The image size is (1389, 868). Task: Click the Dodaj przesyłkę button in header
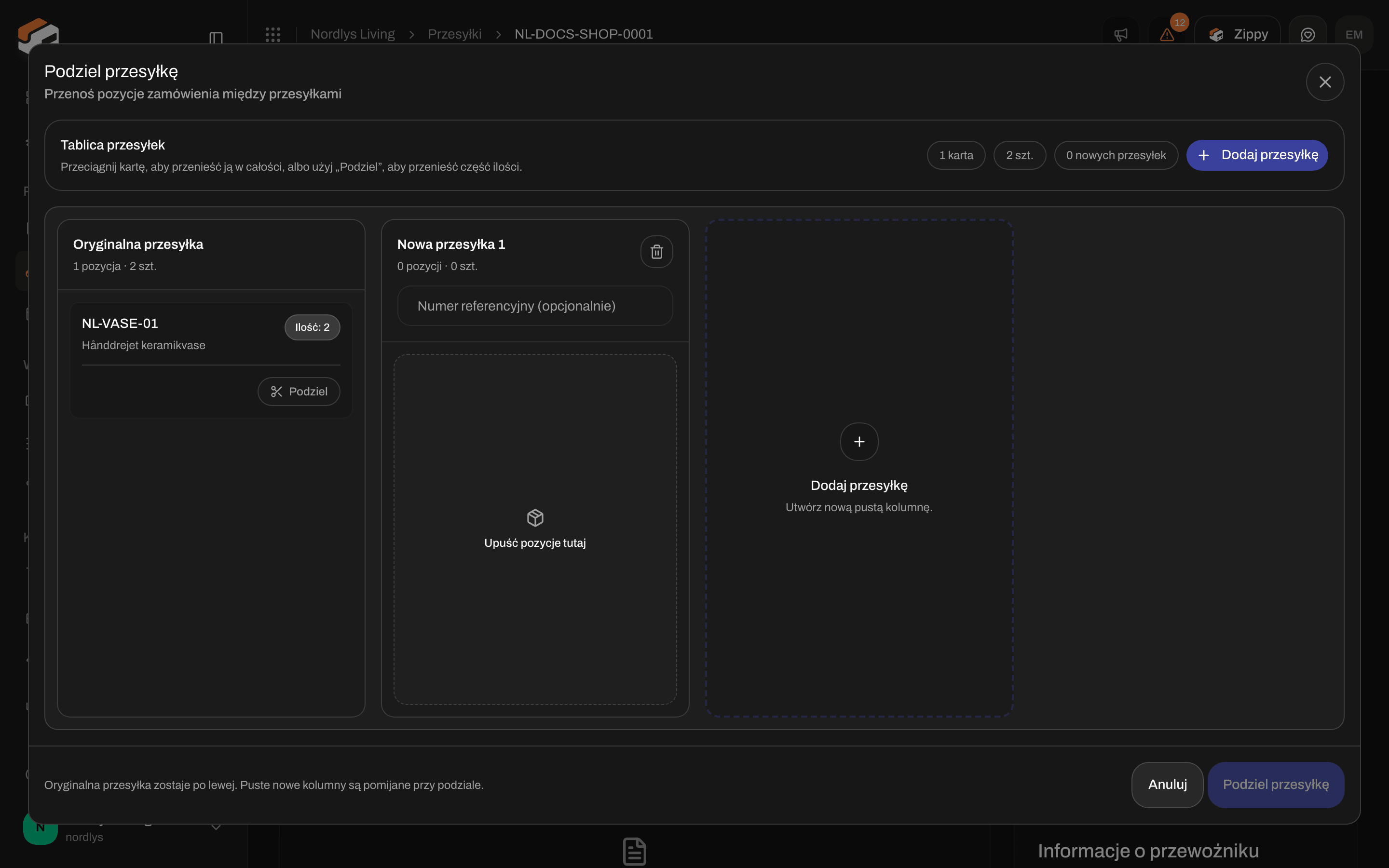[x=1257, y=155]
